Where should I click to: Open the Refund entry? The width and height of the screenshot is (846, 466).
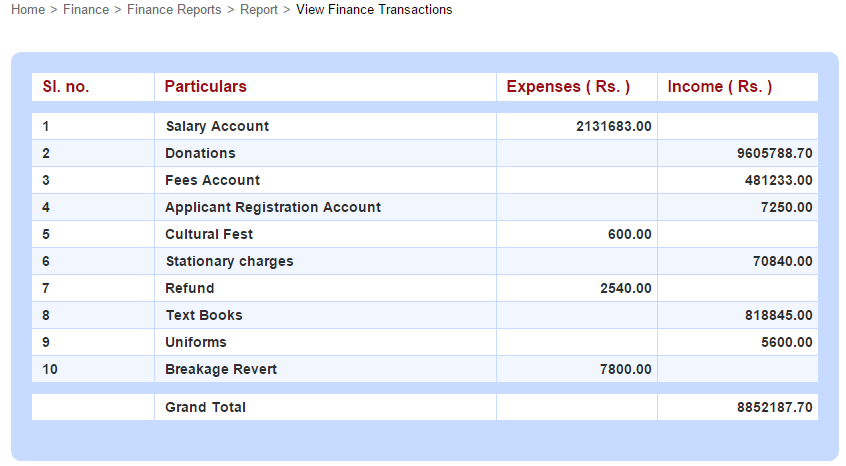(189, 288)
